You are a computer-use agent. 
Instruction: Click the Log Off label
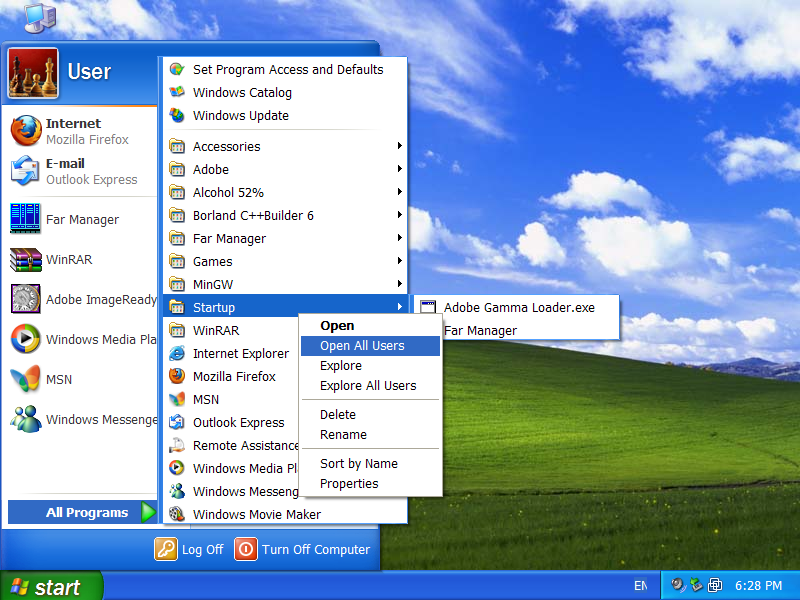[203, 549]
